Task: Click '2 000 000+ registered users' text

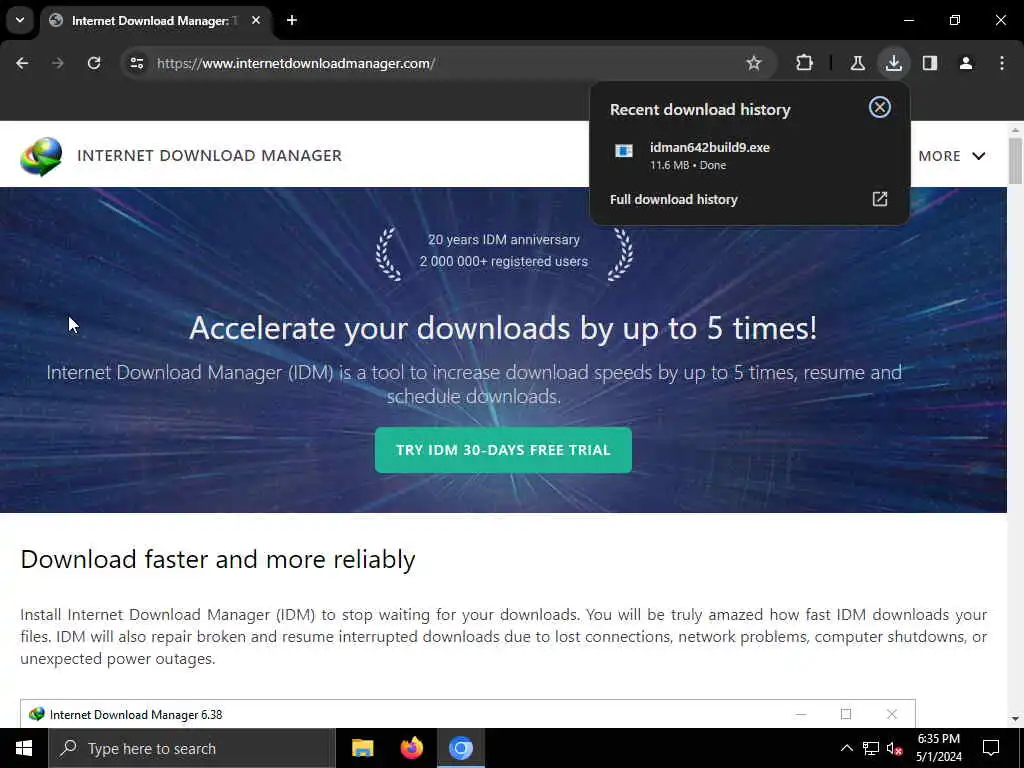Action: 504,261
